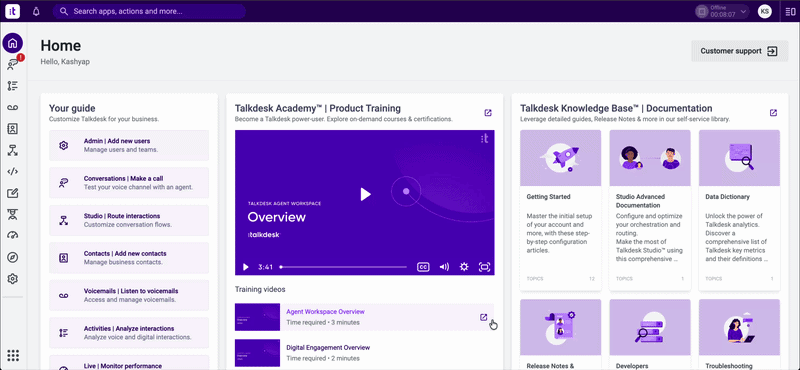Image resolution: width=800 pixels, height=370 pixels.
Task: Open Talkdesk Academy in external link icon
Action: pyautogui.click(x=488, y=113)
